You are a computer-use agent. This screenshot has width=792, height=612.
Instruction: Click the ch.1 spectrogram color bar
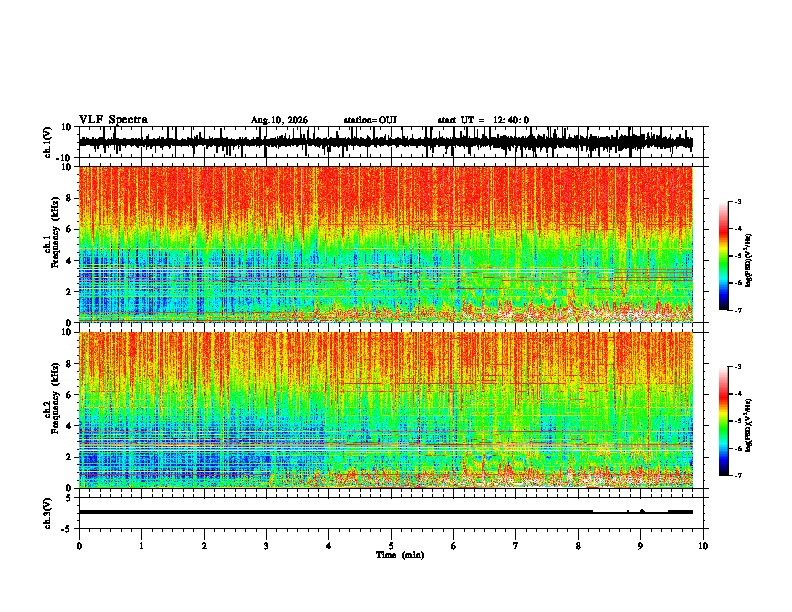tap(723, 256)
